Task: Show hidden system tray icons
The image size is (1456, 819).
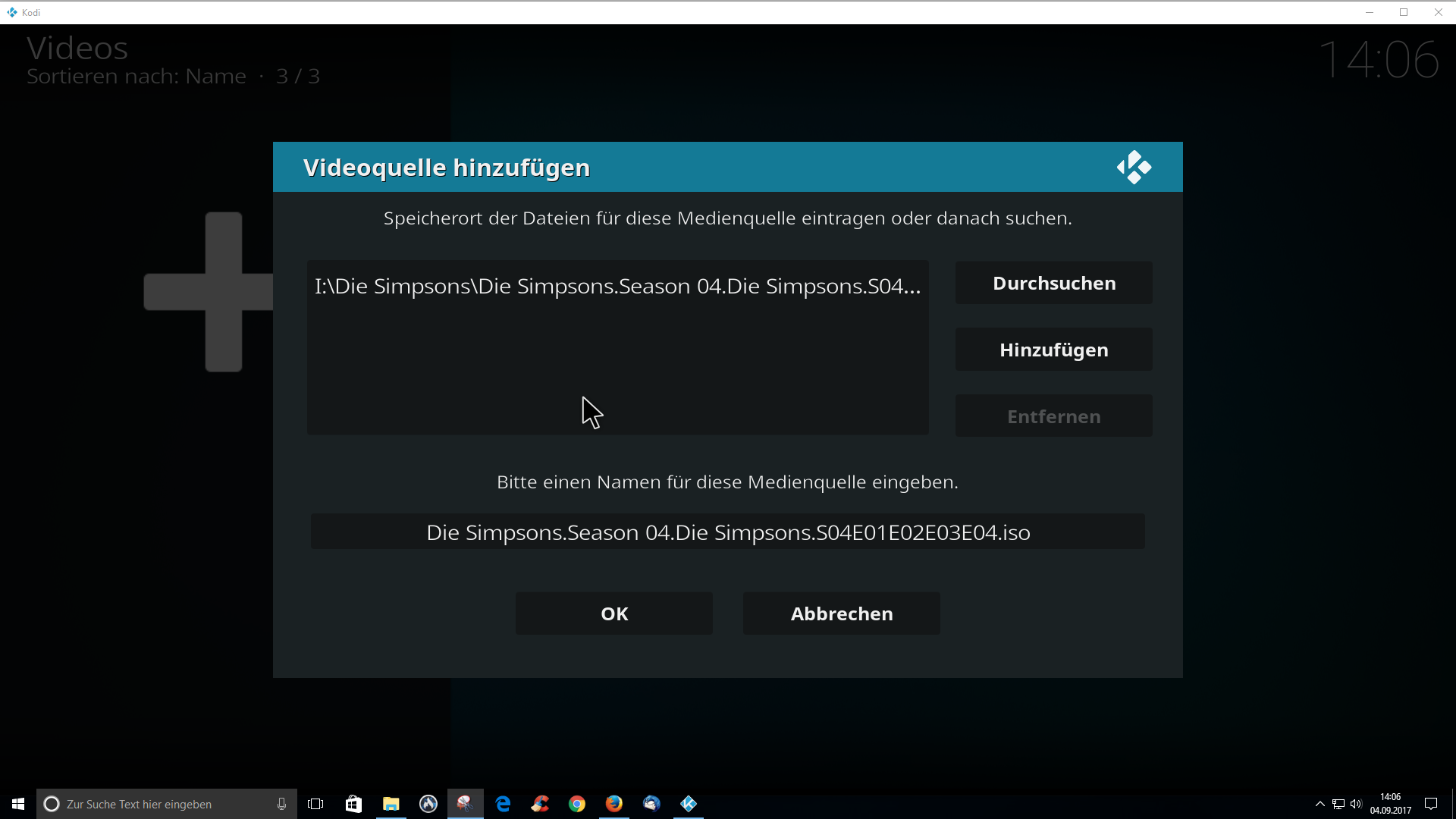Action: [x=1319, y=804]
